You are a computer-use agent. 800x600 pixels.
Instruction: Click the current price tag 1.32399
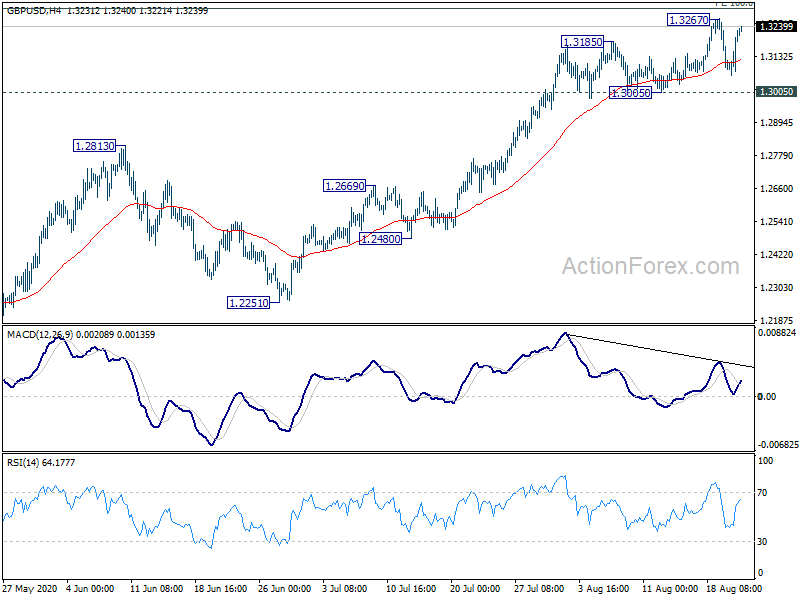(776, 27)
